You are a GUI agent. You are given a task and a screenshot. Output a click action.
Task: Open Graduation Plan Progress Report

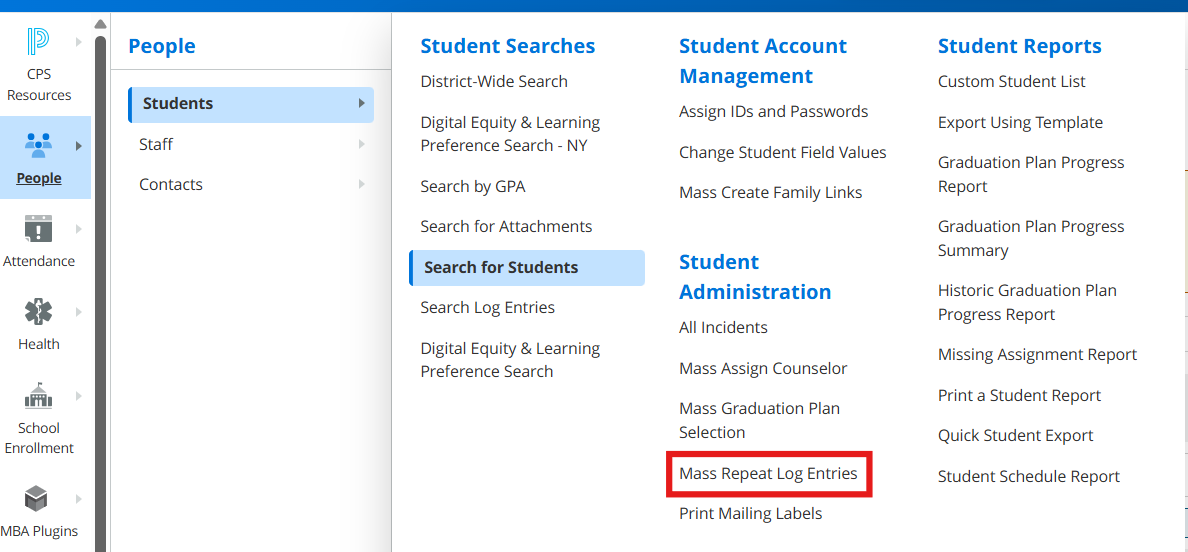1031,174
